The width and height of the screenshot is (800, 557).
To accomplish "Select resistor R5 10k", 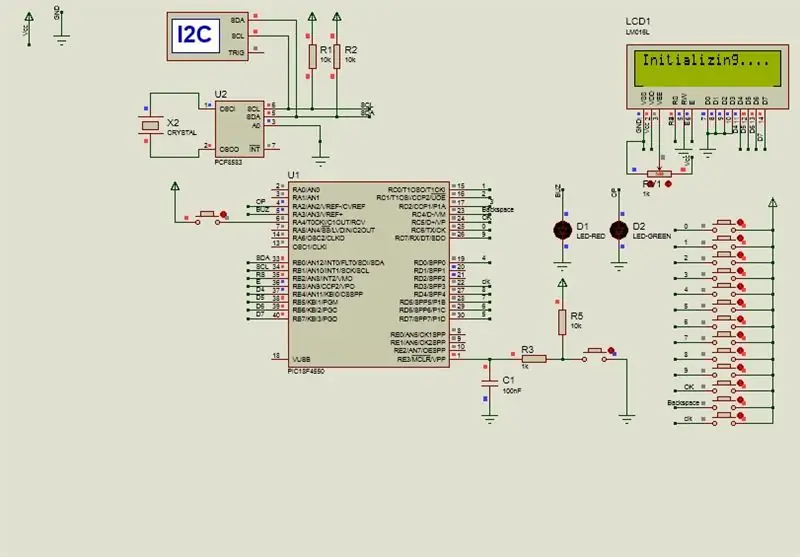I will [562, 322].
